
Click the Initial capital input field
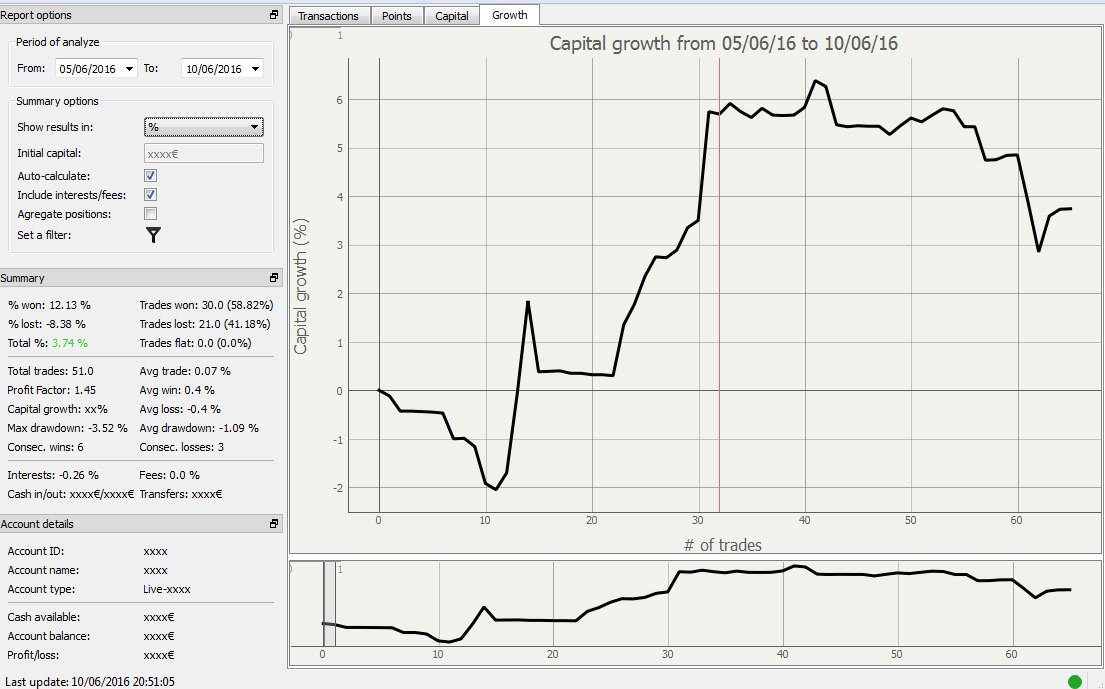tap(204, 153)
